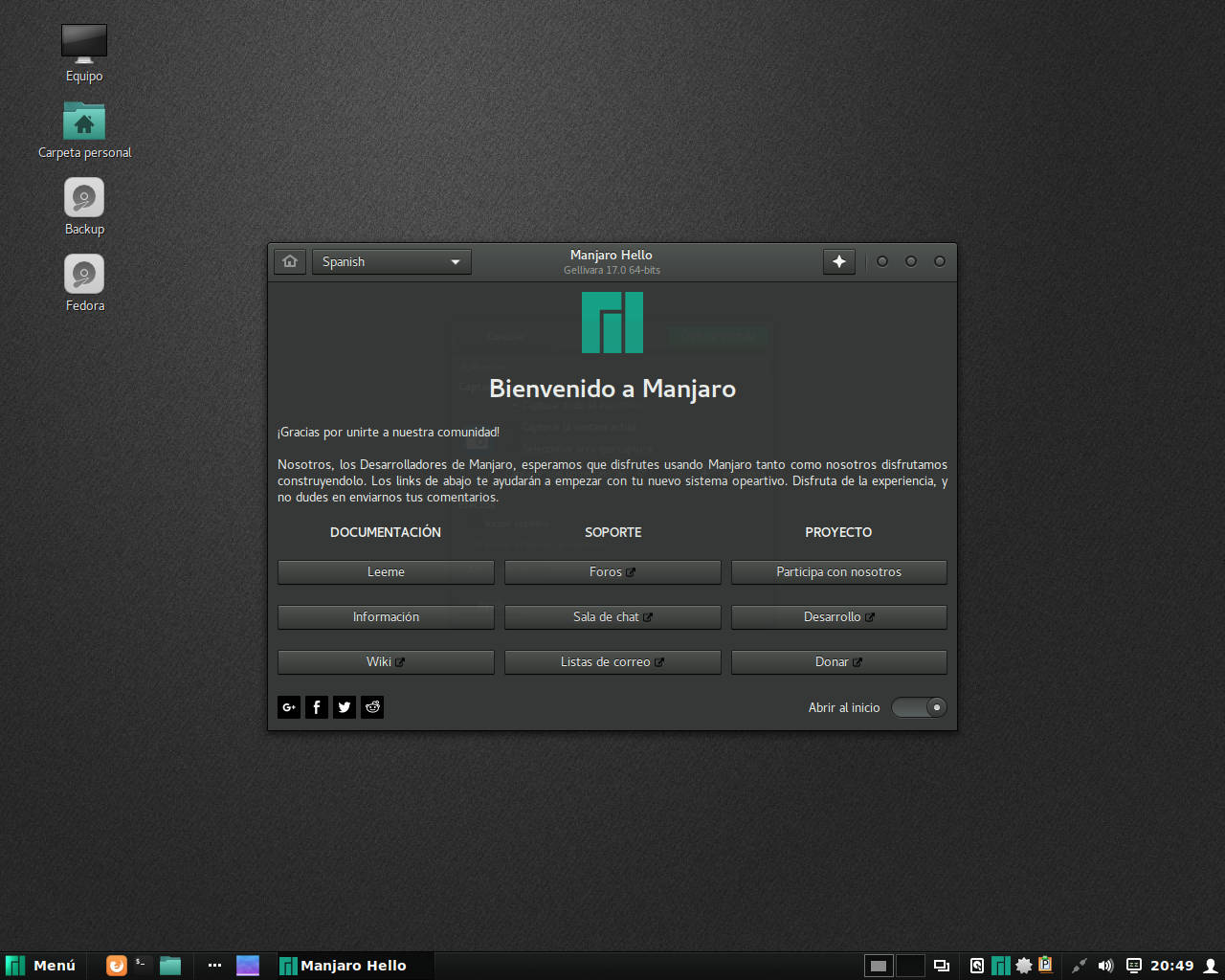Switch to the second workspace
Screen dimensions: 1225x980
(910, 966)
